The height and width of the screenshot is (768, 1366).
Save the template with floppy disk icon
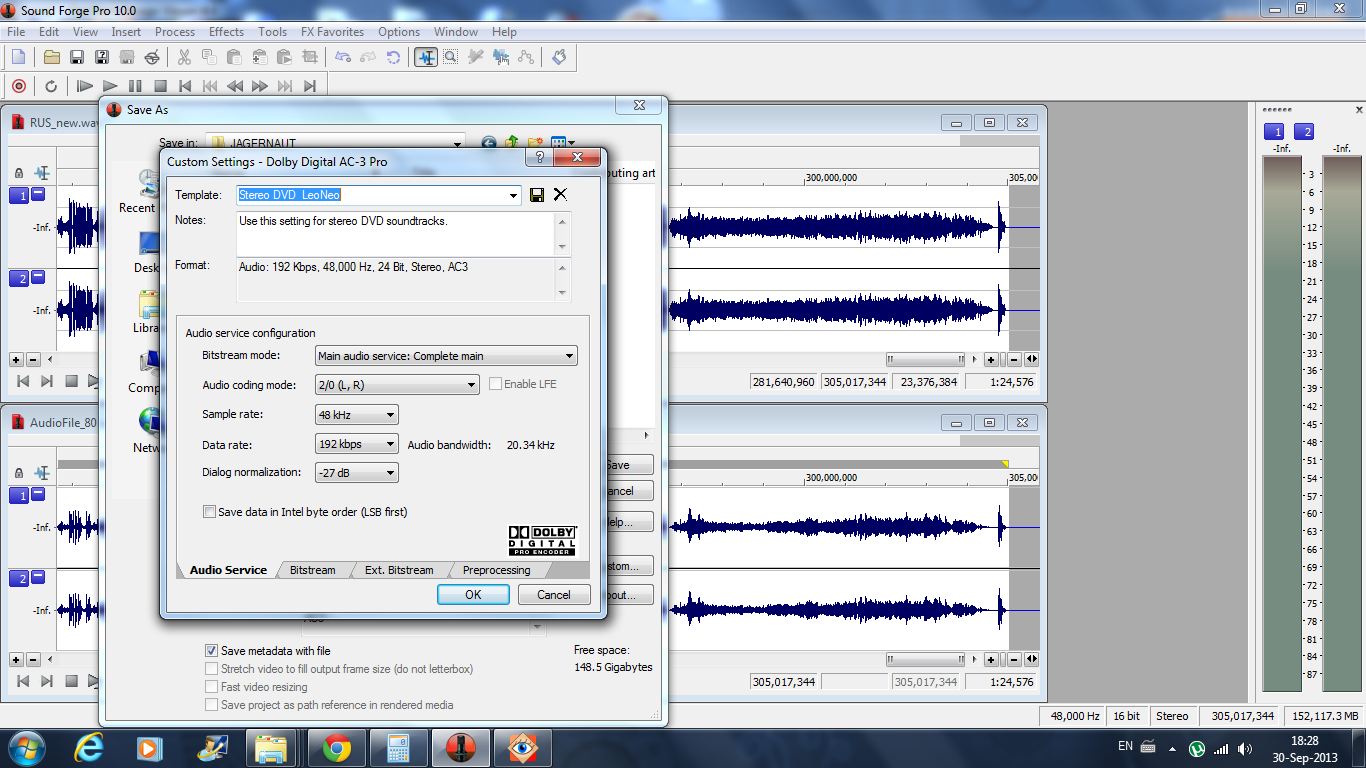tap(537, 195)
